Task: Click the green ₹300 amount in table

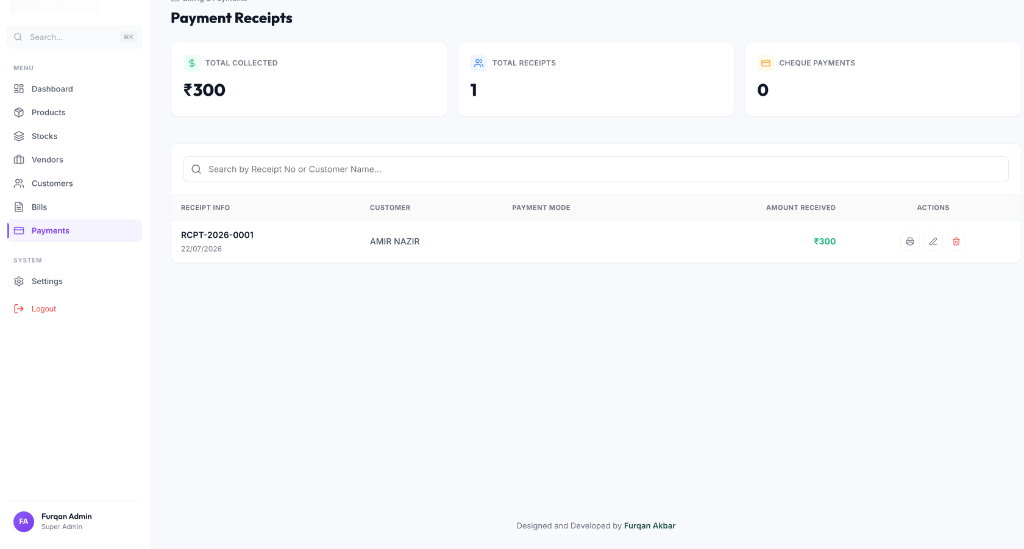Action: point(825,242)
